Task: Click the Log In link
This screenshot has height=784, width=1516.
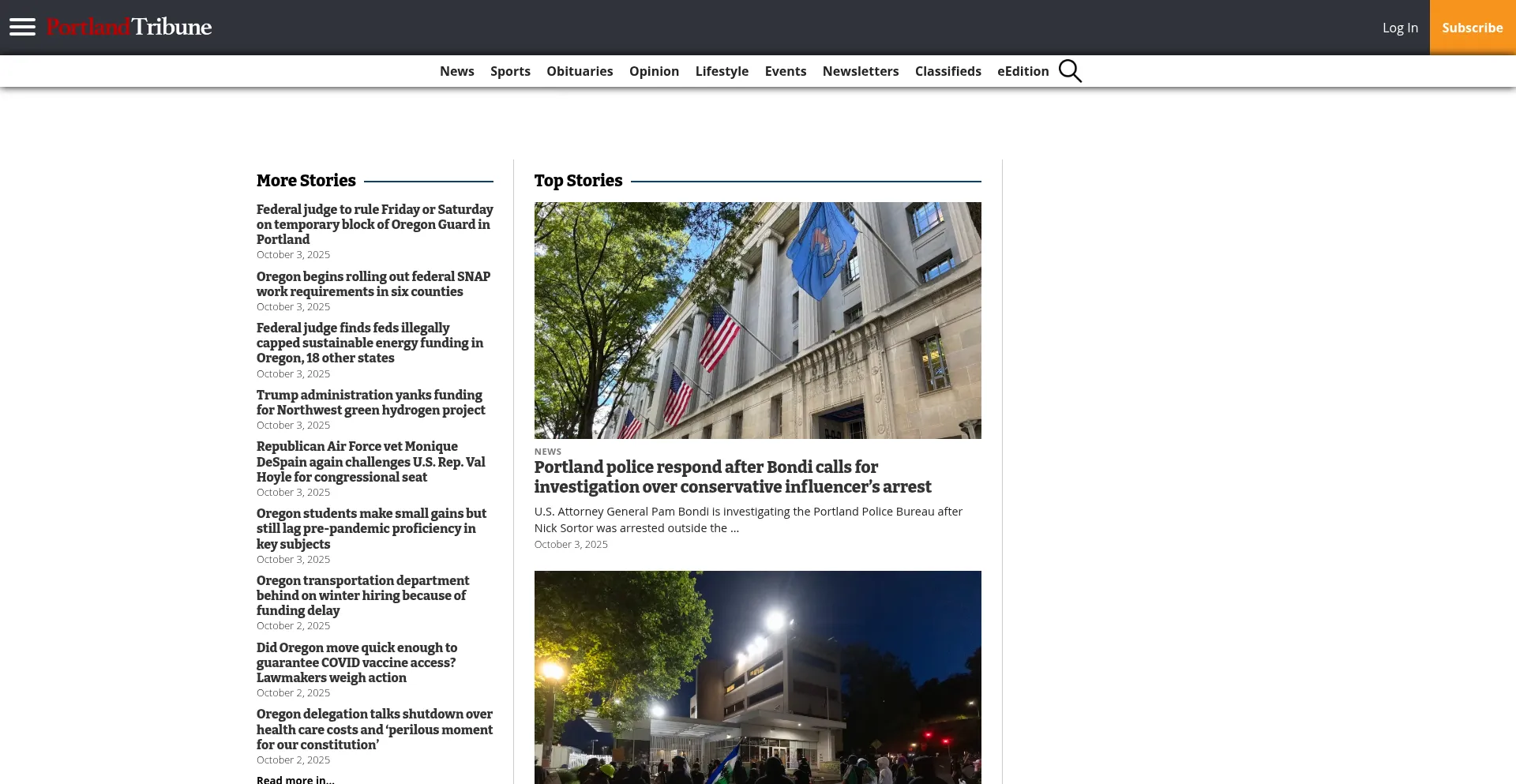Action: point(1399,28)
